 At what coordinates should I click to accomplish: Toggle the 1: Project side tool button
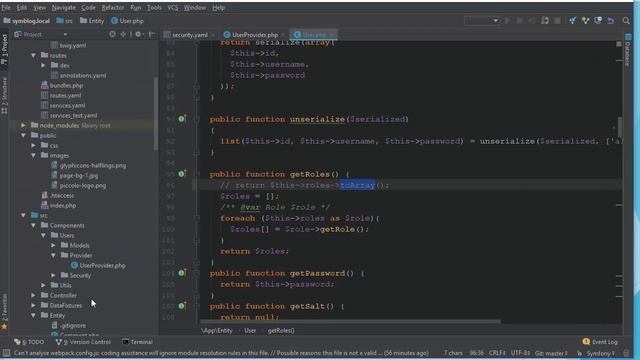point(4,49)
